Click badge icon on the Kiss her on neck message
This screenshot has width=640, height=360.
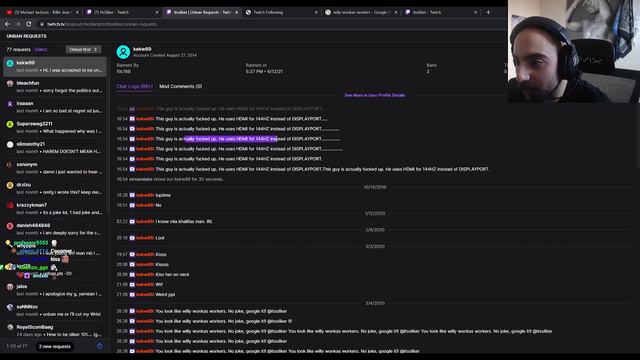tap(132, 275)
